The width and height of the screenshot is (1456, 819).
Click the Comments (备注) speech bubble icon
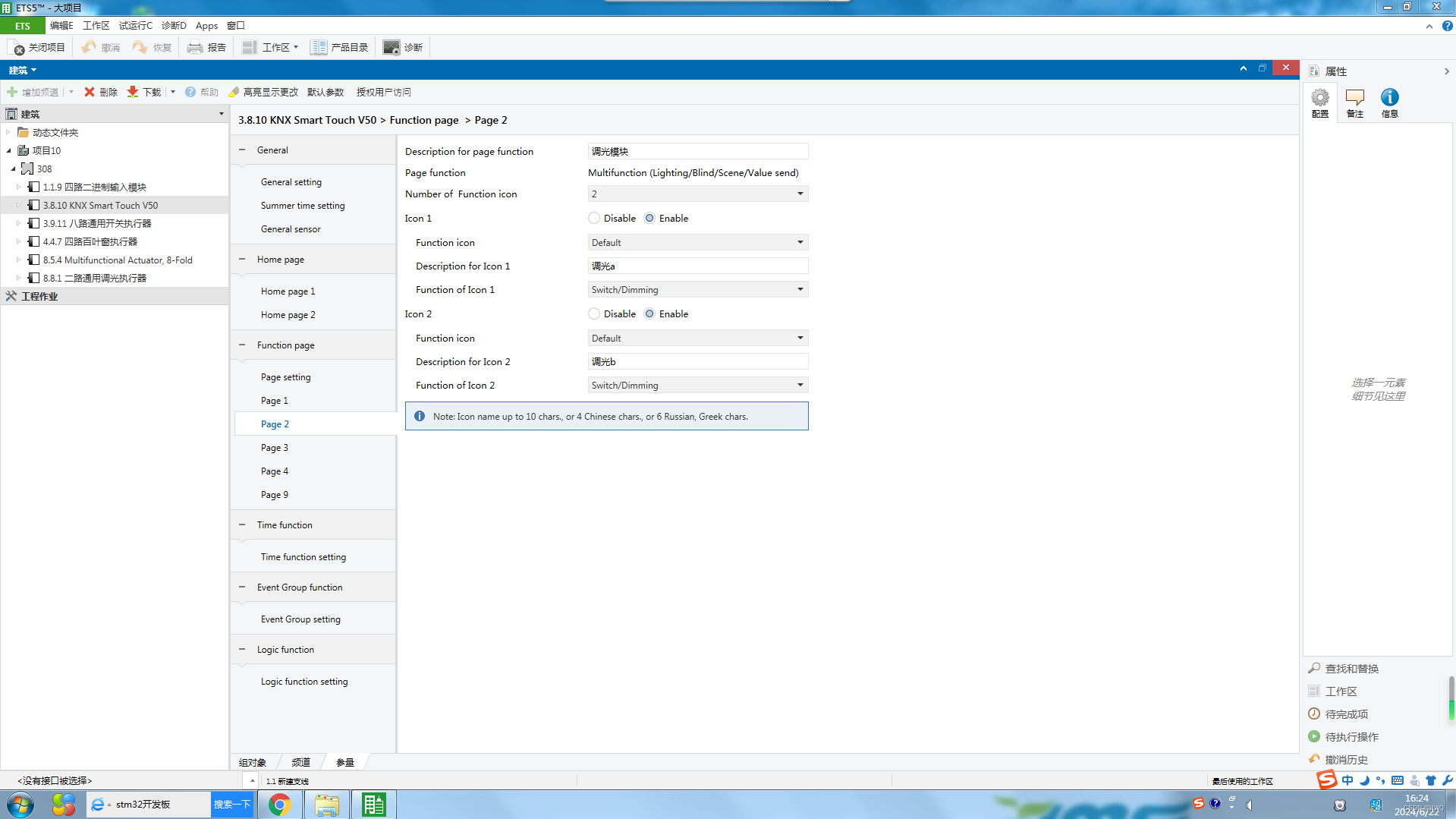click(1354, 97)
